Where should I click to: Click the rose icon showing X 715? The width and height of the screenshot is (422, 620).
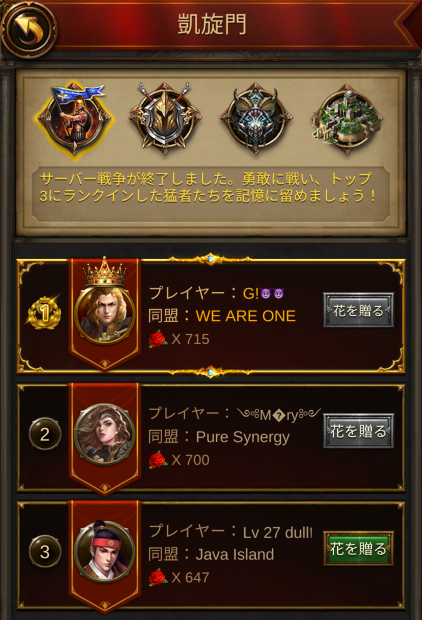click(x=158, y=339)
